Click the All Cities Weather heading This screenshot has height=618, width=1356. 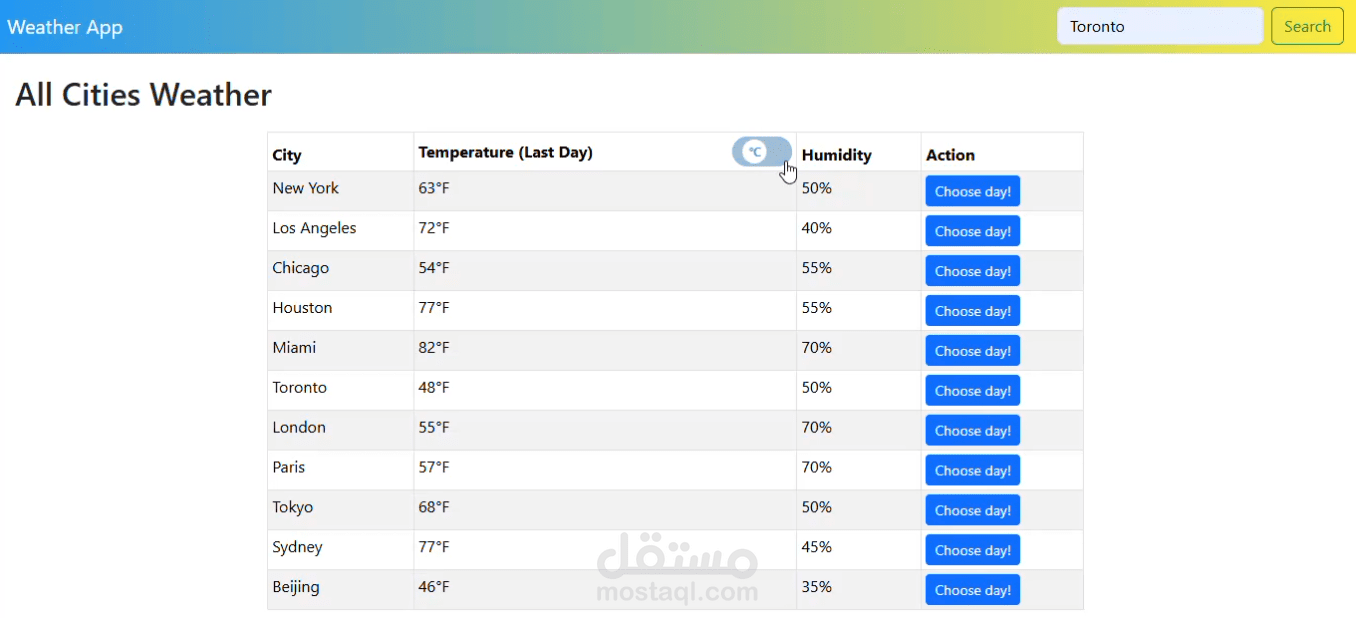pyautogui.click(x=144, y=95)
